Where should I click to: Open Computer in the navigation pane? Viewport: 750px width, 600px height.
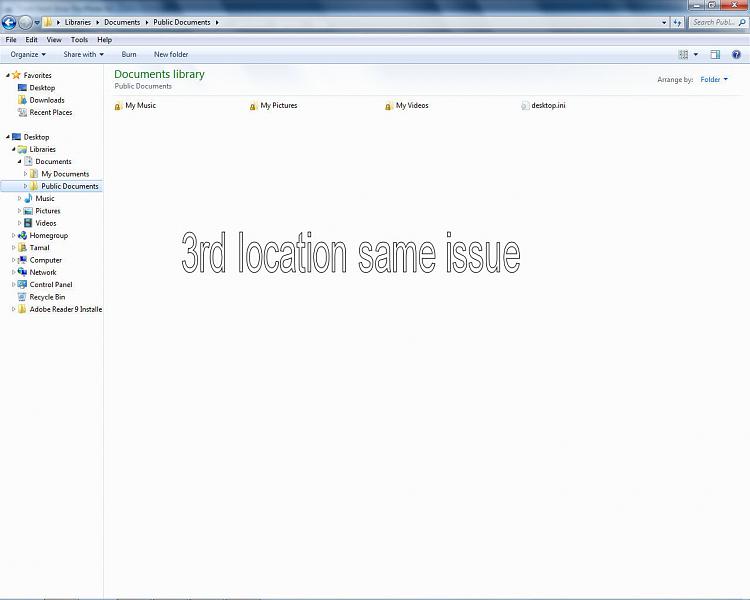tap(40, 260)
